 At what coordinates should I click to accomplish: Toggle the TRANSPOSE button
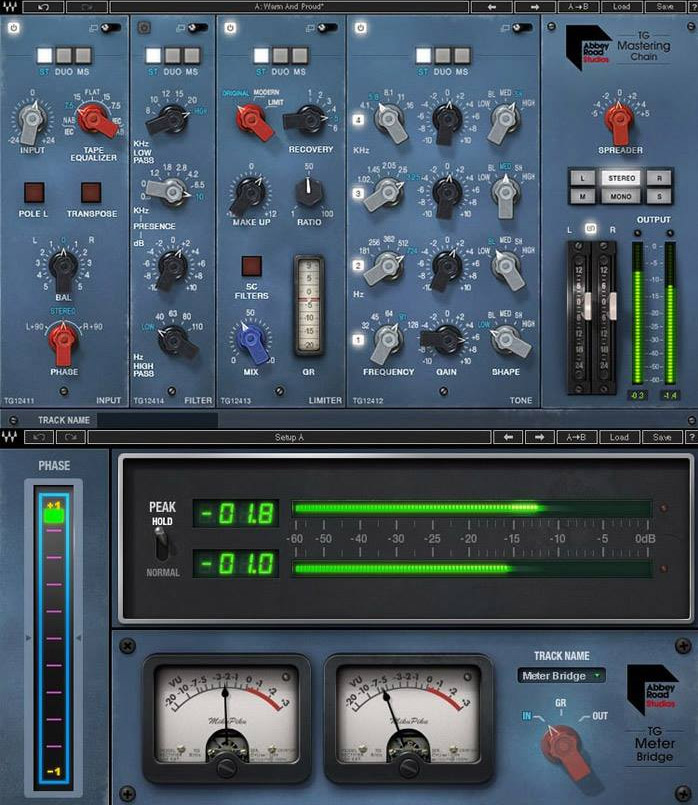pyautogui.click(x=91, y=193)
